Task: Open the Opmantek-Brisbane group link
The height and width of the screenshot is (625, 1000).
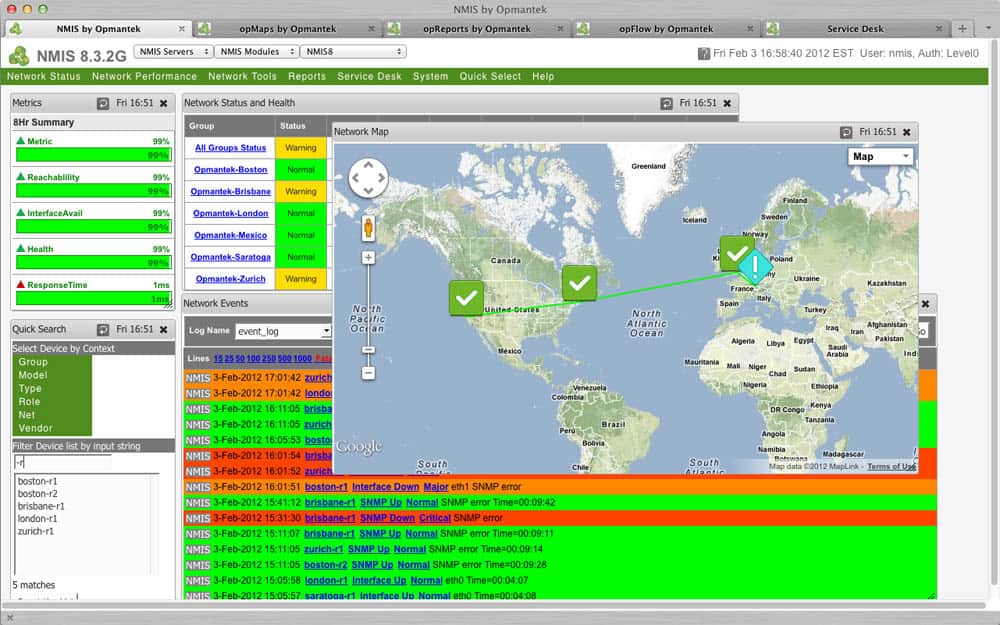Action: pyautogui.click(x=230, y=191)
